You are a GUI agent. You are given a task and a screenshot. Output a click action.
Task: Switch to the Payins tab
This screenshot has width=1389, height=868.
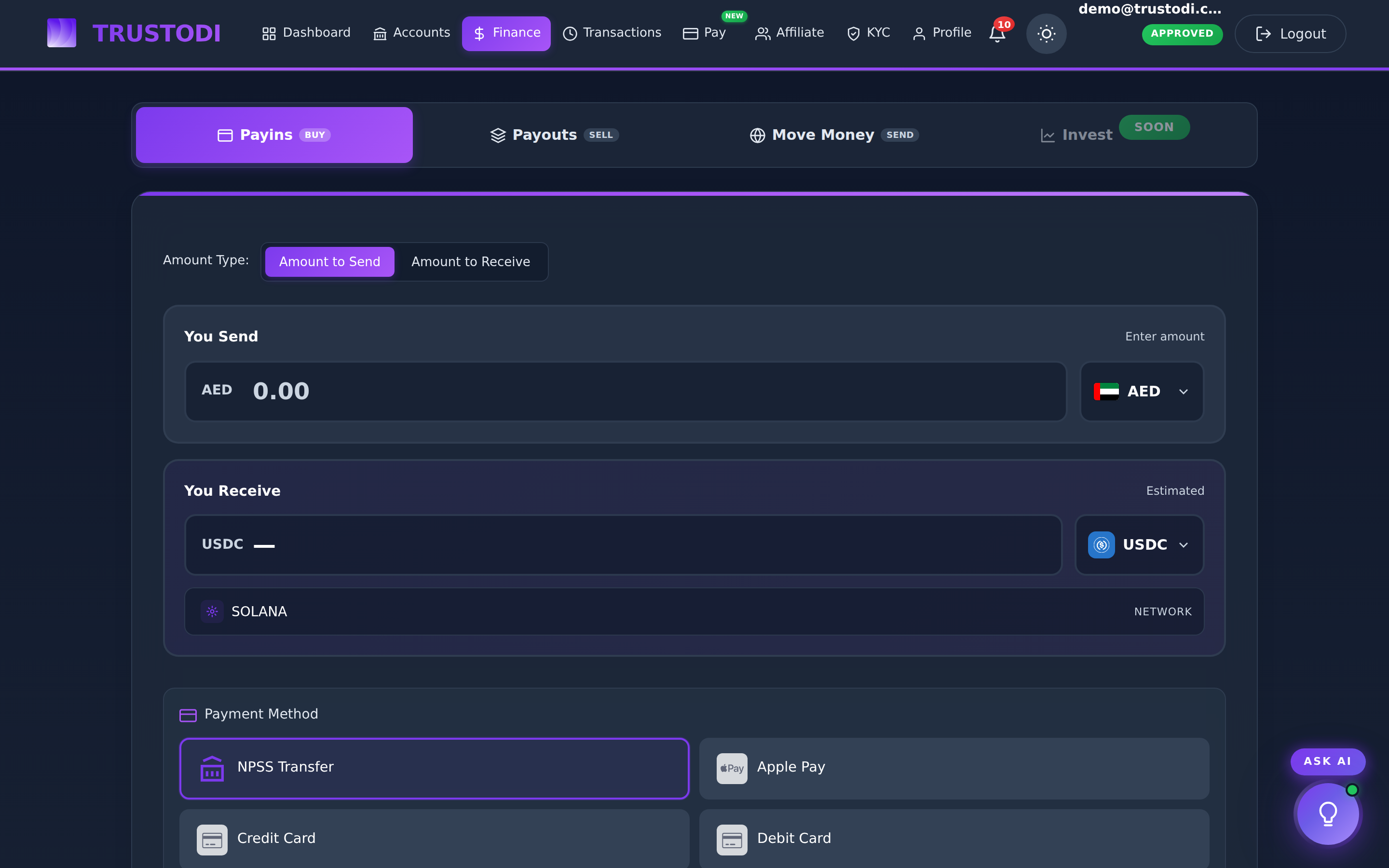(274, 135)
